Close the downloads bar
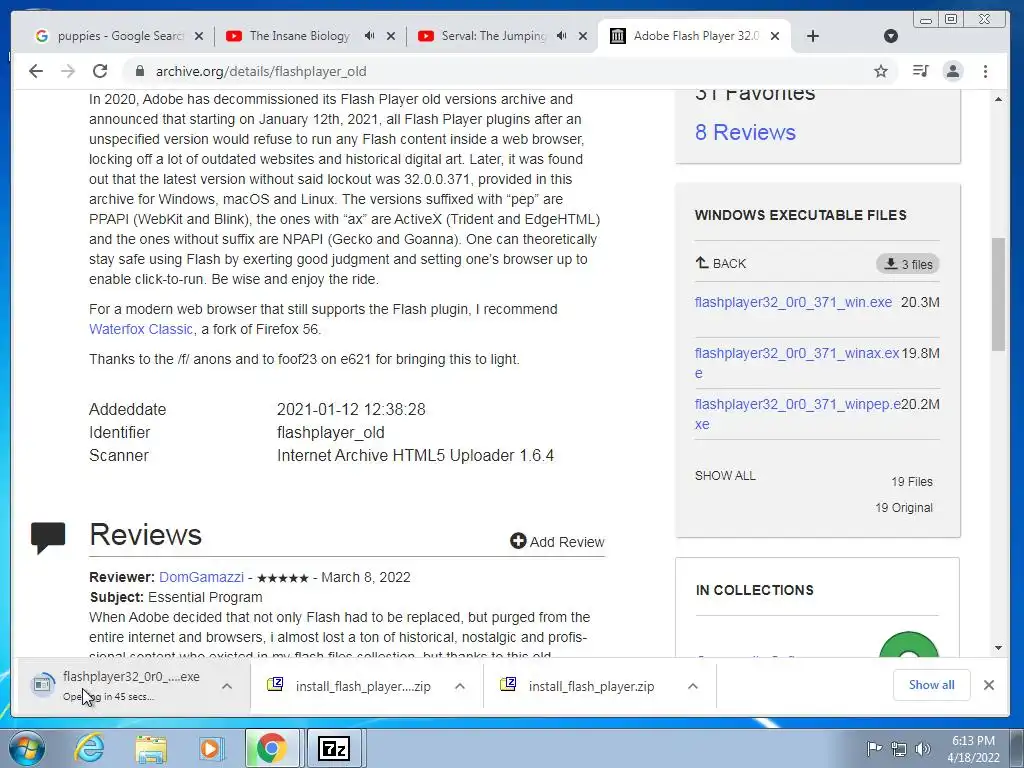 coord(989,684)
